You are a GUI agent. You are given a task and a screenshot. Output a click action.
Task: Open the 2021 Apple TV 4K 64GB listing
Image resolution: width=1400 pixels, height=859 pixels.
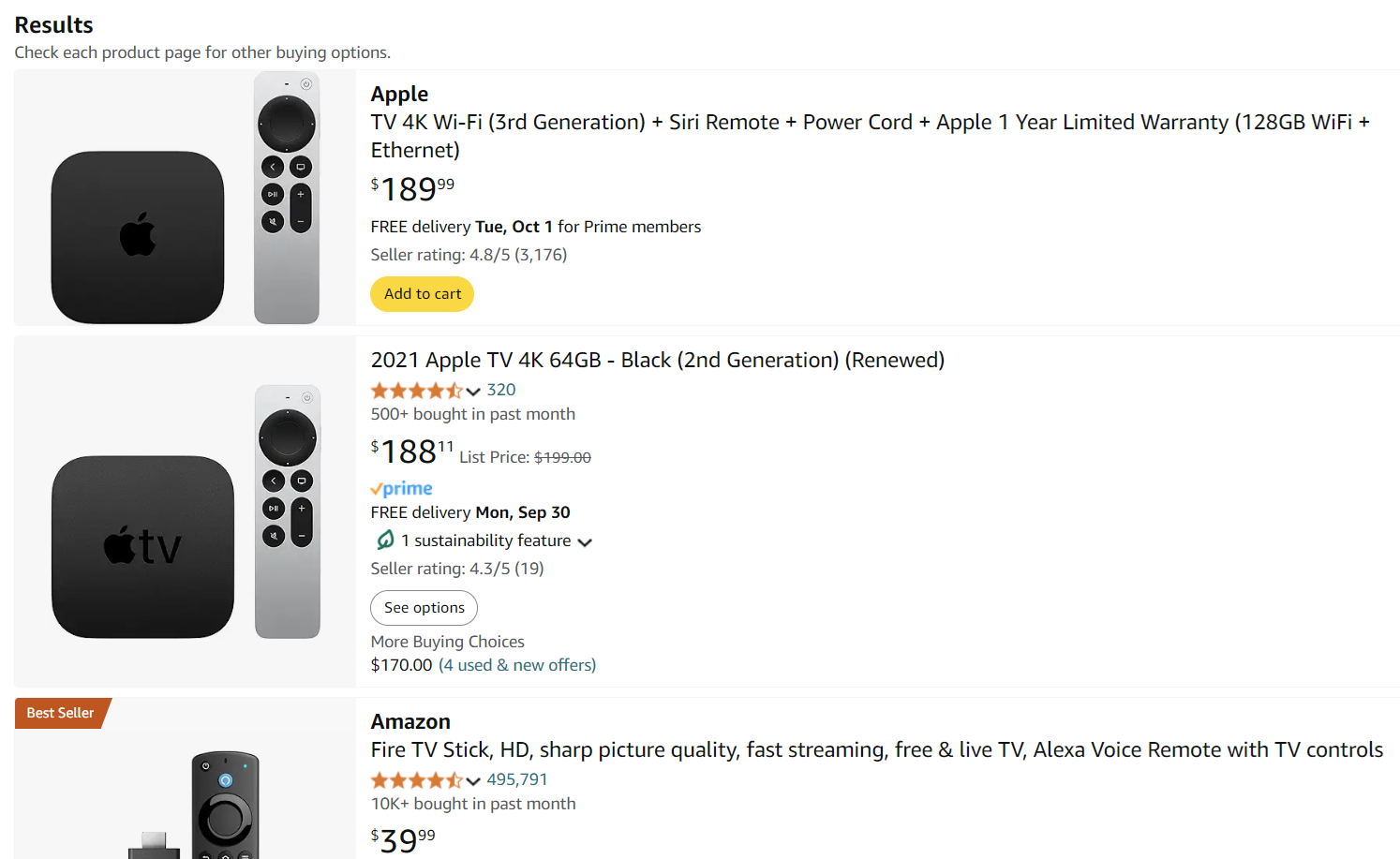pyautogui.click(x=657, y=359)
